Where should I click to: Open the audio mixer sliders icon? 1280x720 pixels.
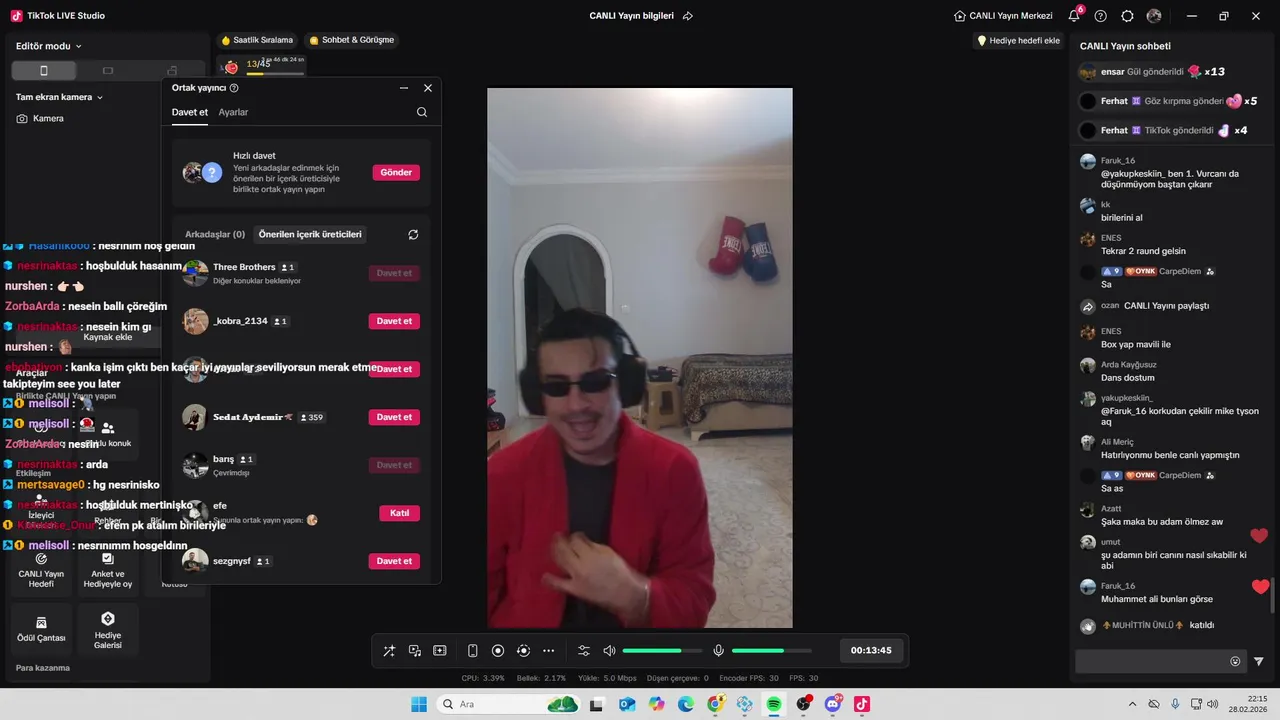584,651
